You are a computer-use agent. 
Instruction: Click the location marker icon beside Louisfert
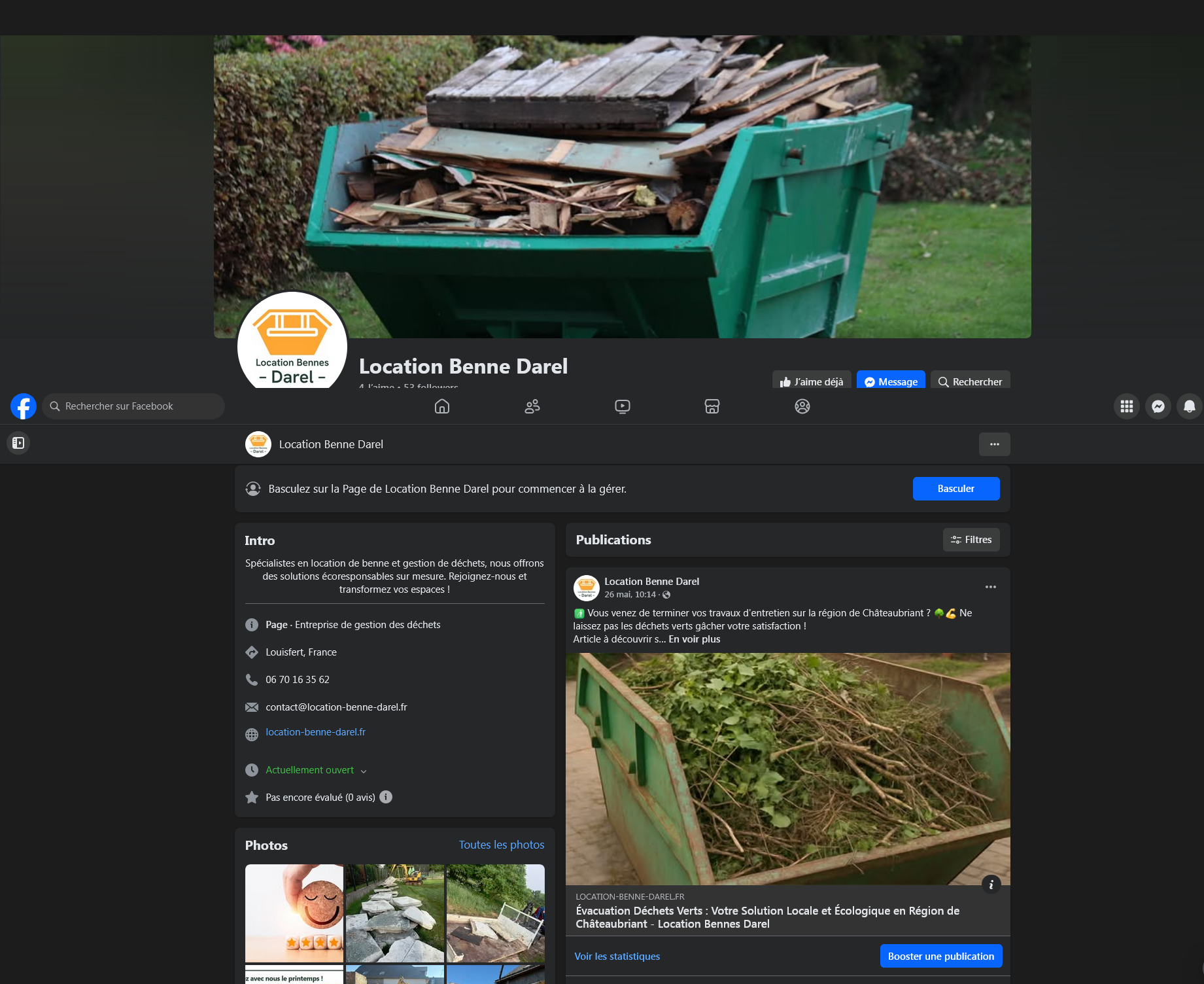click(252, 652)
